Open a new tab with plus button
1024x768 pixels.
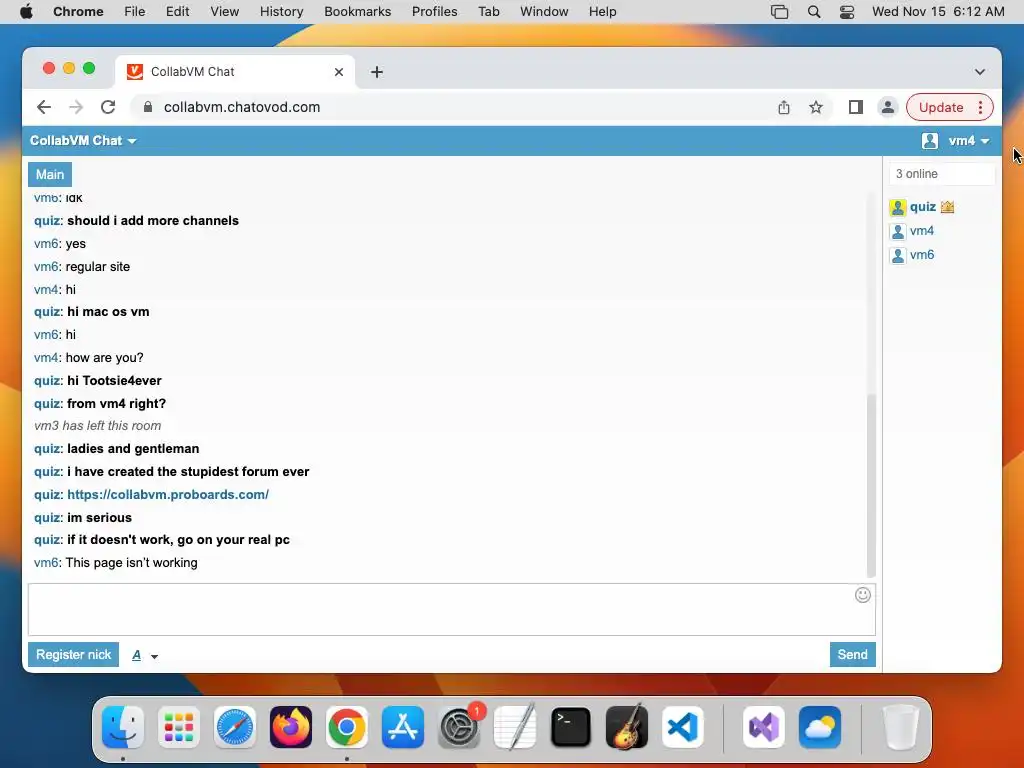coord(377,72)
